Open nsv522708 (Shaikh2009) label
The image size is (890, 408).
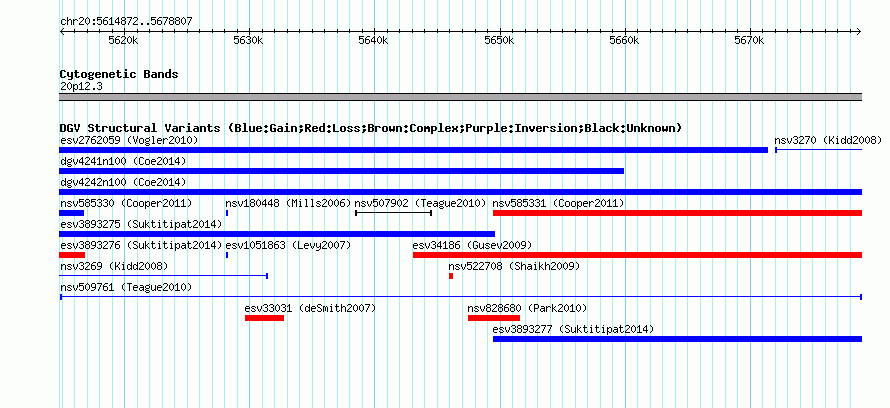pyautogui.click(x=514, y=266)
